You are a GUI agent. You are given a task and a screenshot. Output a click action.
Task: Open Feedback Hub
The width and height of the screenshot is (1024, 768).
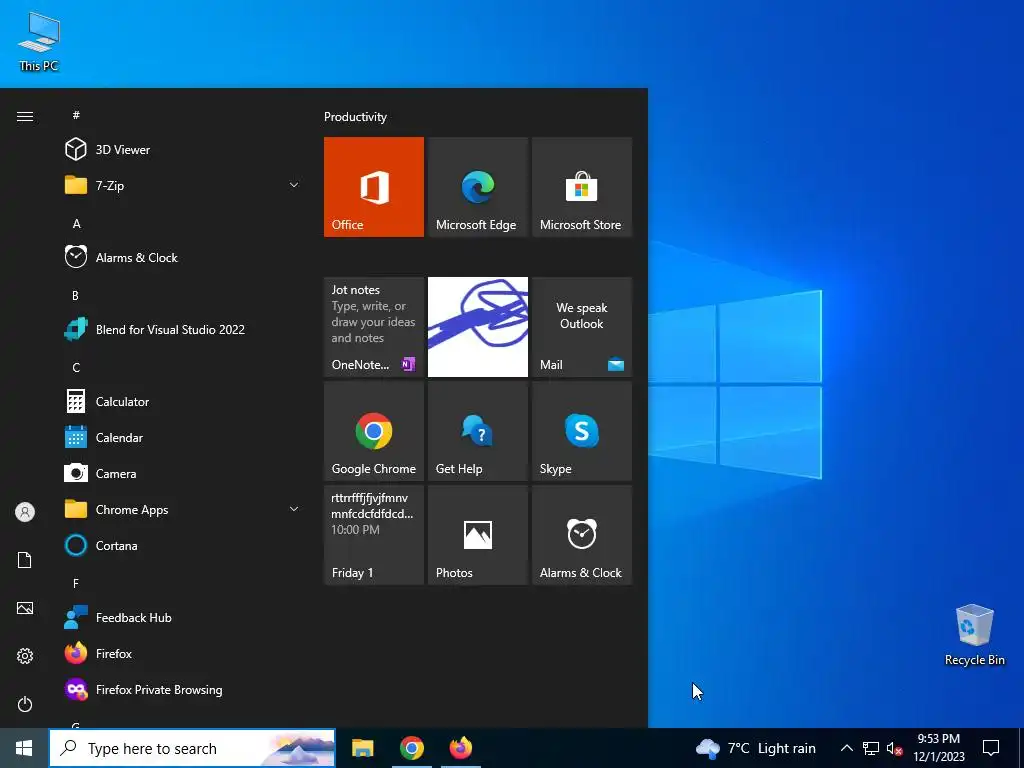tap(183, 617)
